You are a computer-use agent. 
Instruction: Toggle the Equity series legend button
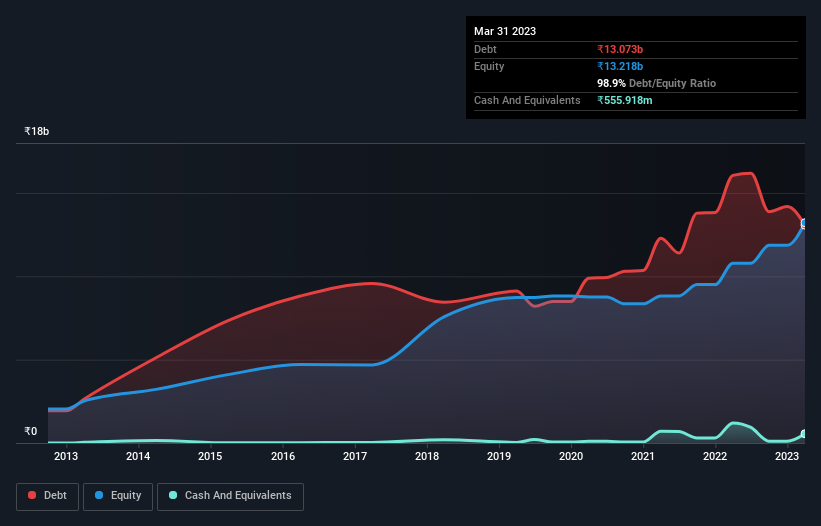coord(118,496)
